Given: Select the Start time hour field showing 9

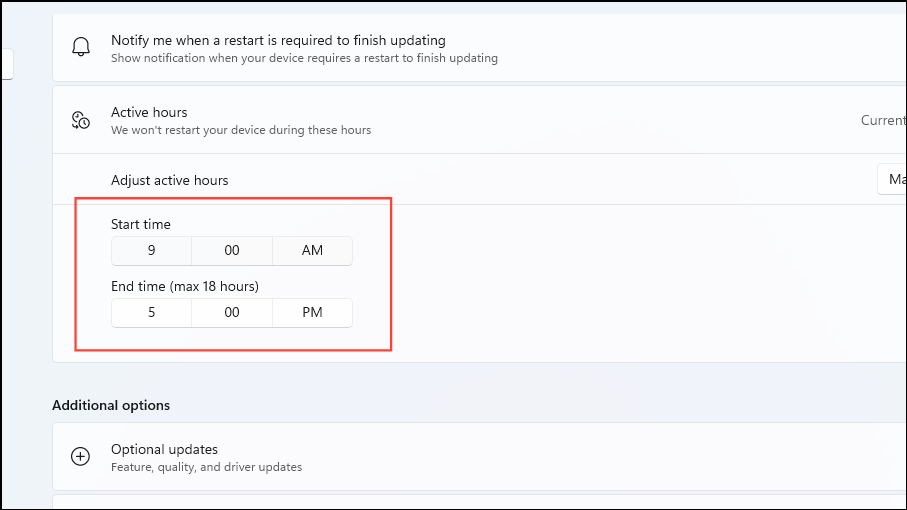Looking at the screenshot, I should [x=151, y=250].
